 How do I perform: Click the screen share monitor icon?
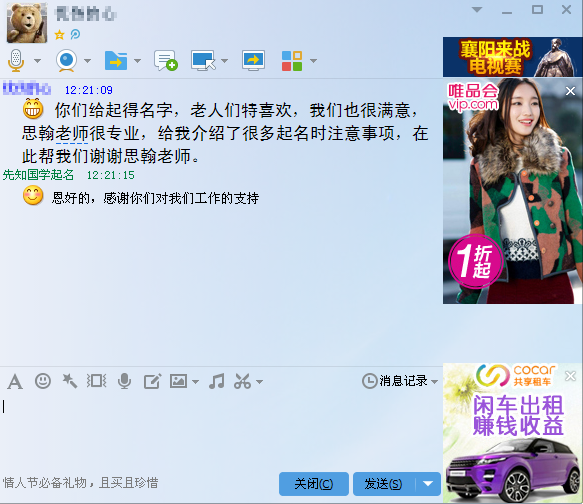click(253, 60)
